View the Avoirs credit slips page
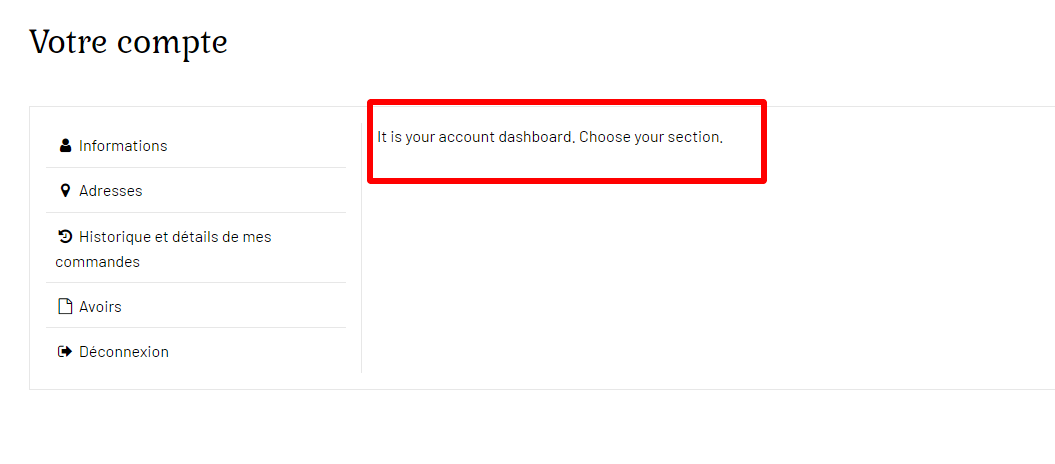Screen dimensions: 1055x464 tap(100, 307)
